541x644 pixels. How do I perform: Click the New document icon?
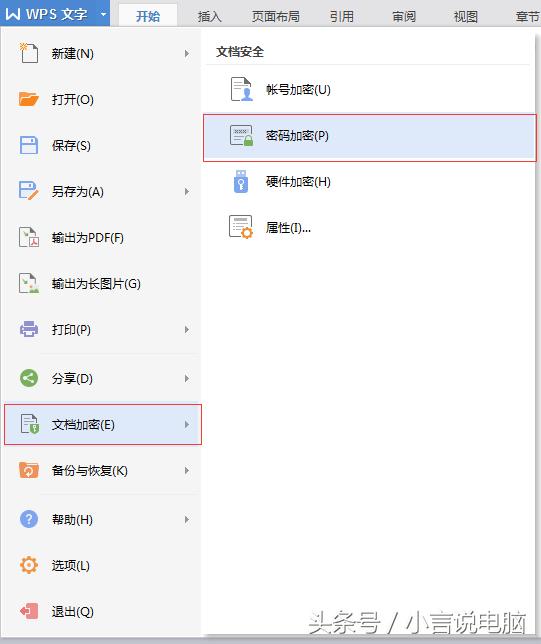click(x=29, y=53)
